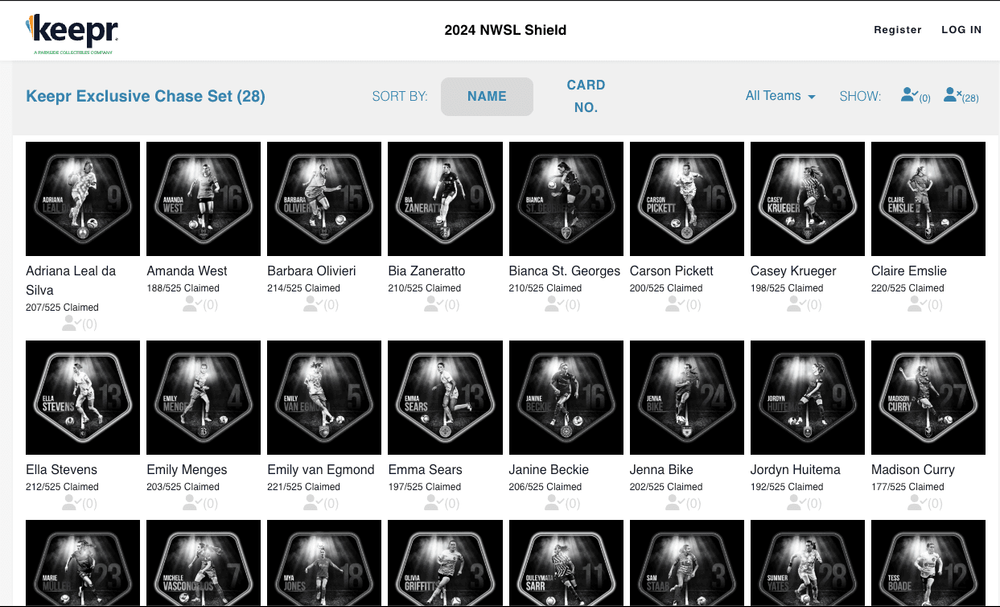Open Adriana Leal da Silva card image
Viewport: 1000px width, 607px height.
83,199
